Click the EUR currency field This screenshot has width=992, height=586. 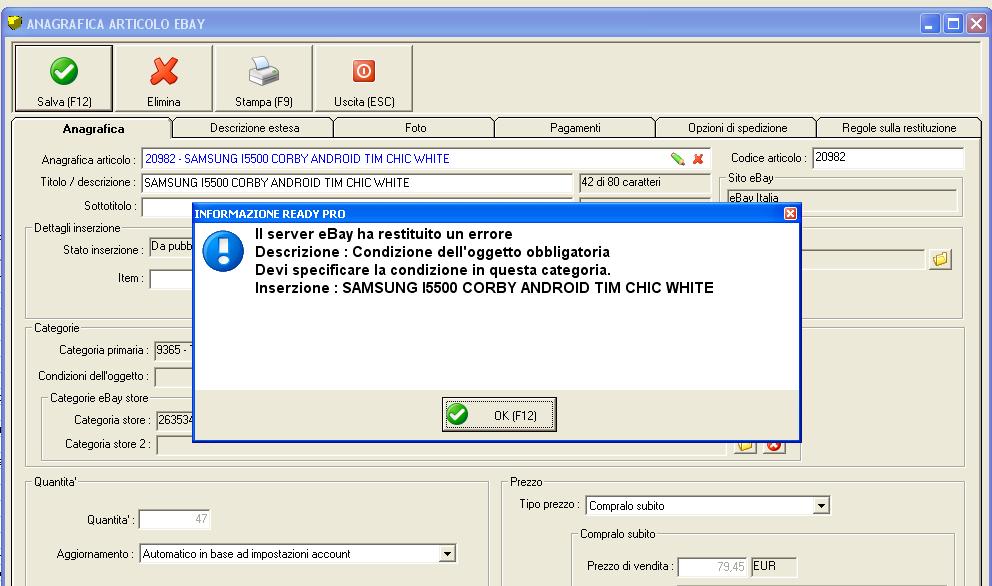(x=773, y=566)
